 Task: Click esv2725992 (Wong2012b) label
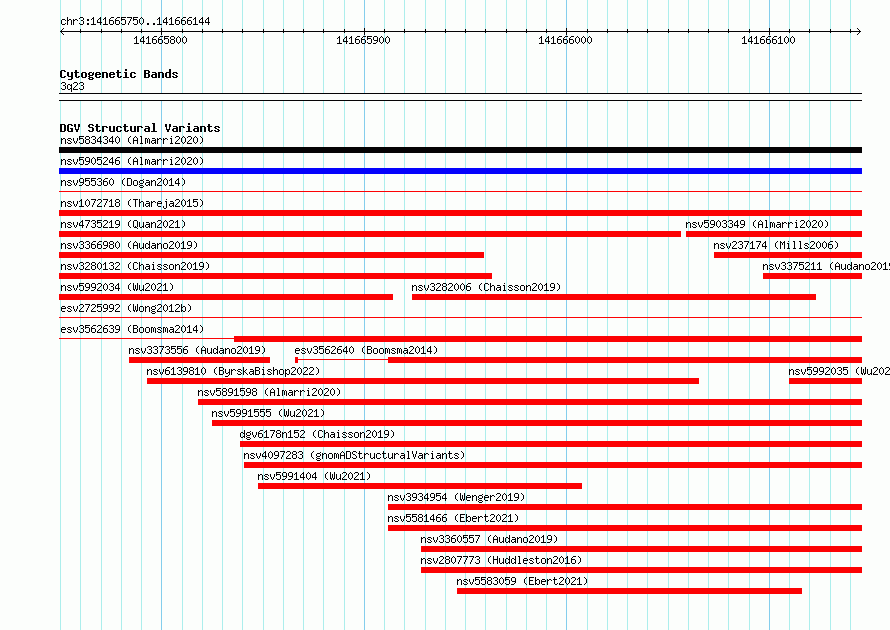(126, 308)
